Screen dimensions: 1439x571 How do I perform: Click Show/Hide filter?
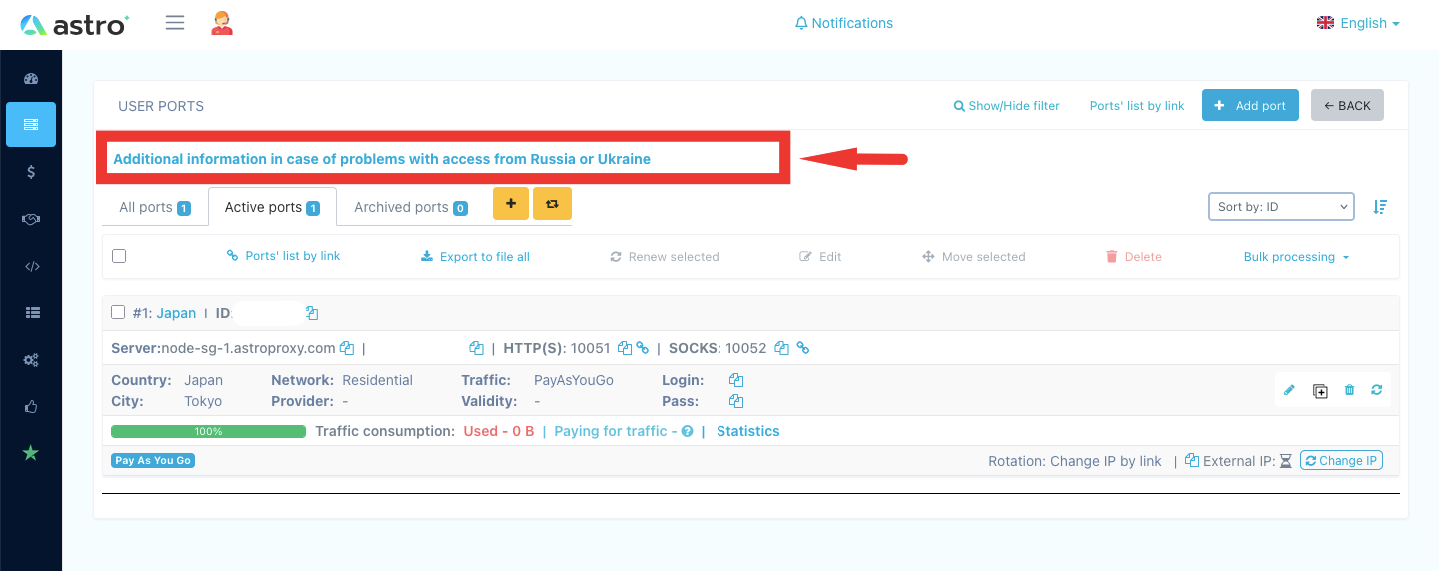1006,106
